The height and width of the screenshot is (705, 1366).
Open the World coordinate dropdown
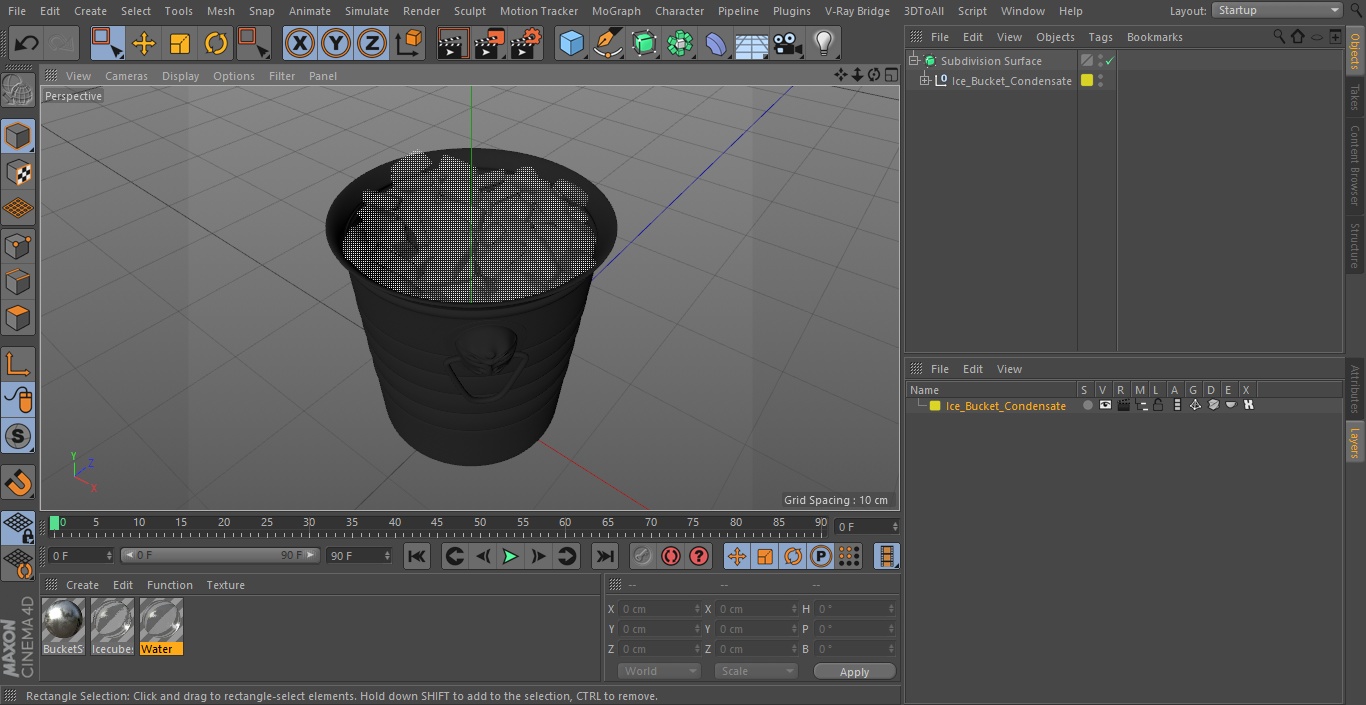tap(659, 671)
